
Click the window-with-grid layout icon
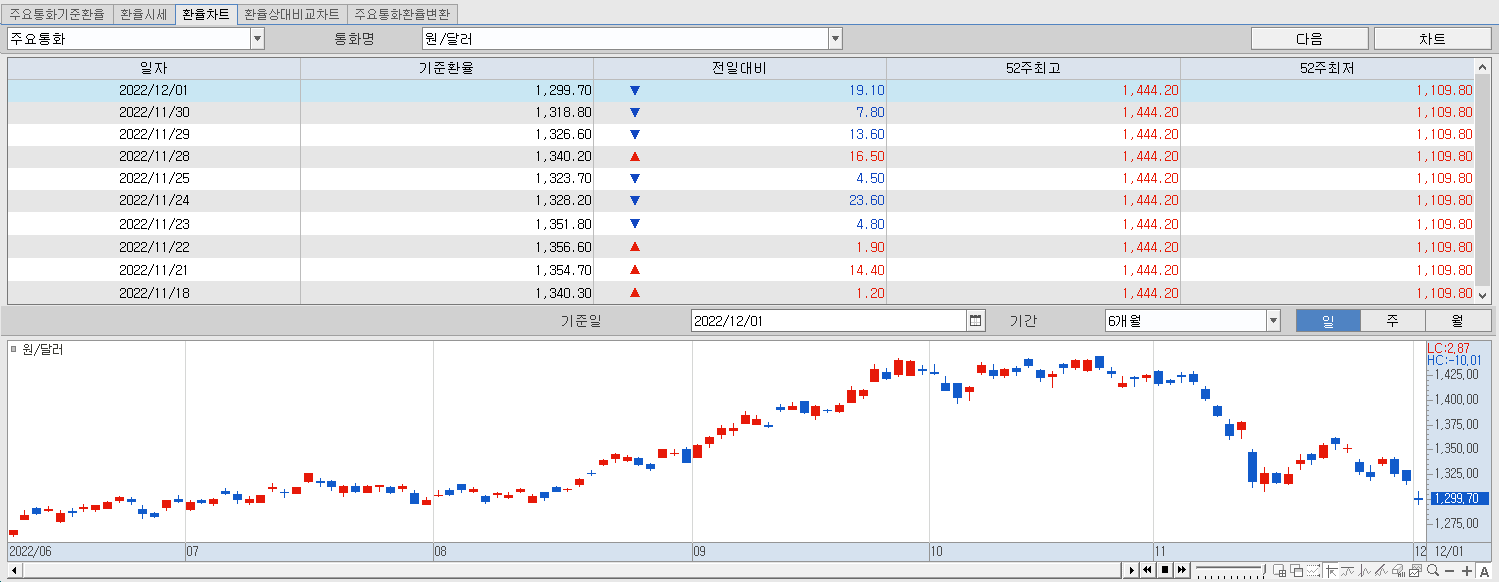1280,571
